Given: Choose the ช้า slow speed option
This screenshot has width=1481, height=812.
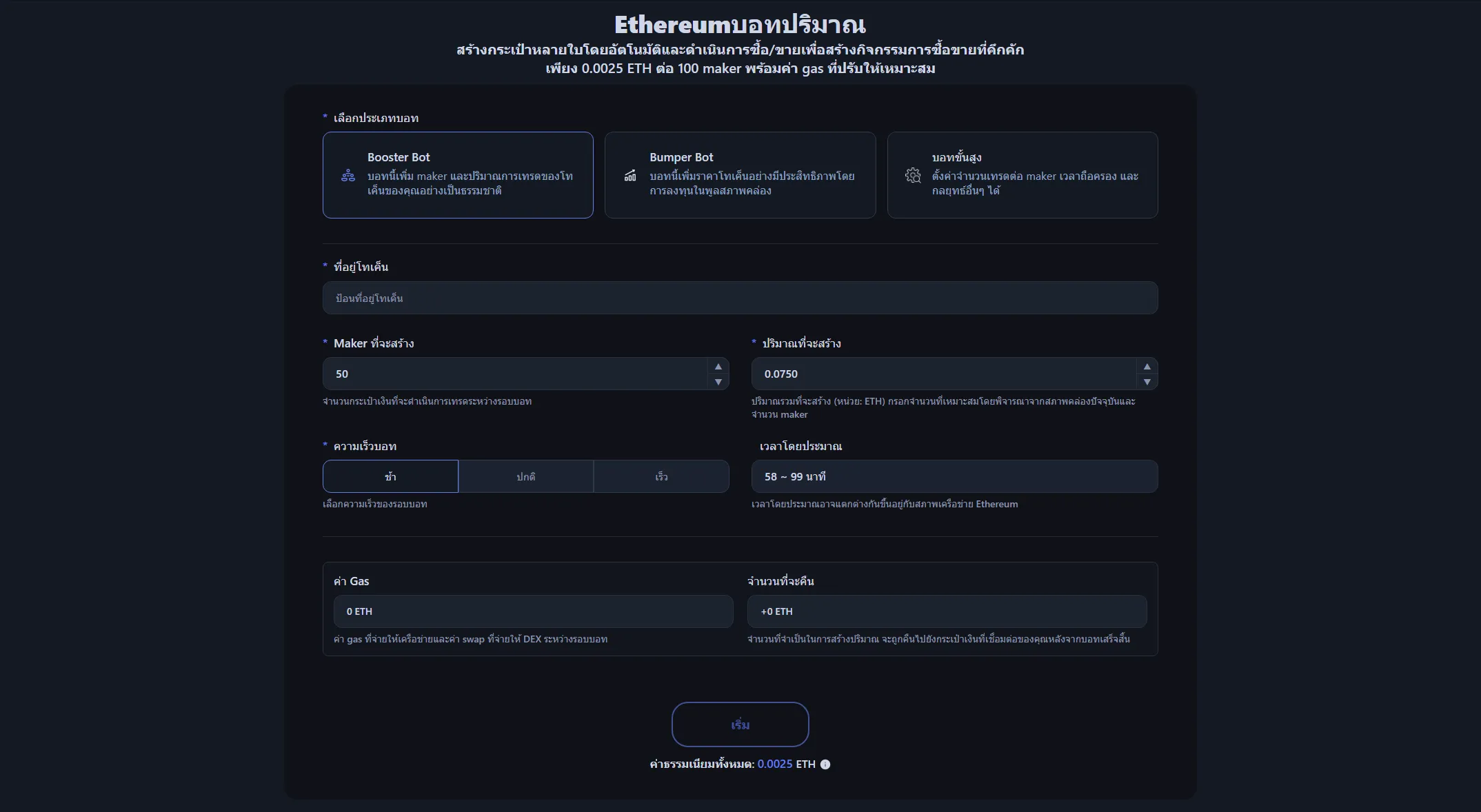Looking at the screenshot, I should [x=390, y=476].
